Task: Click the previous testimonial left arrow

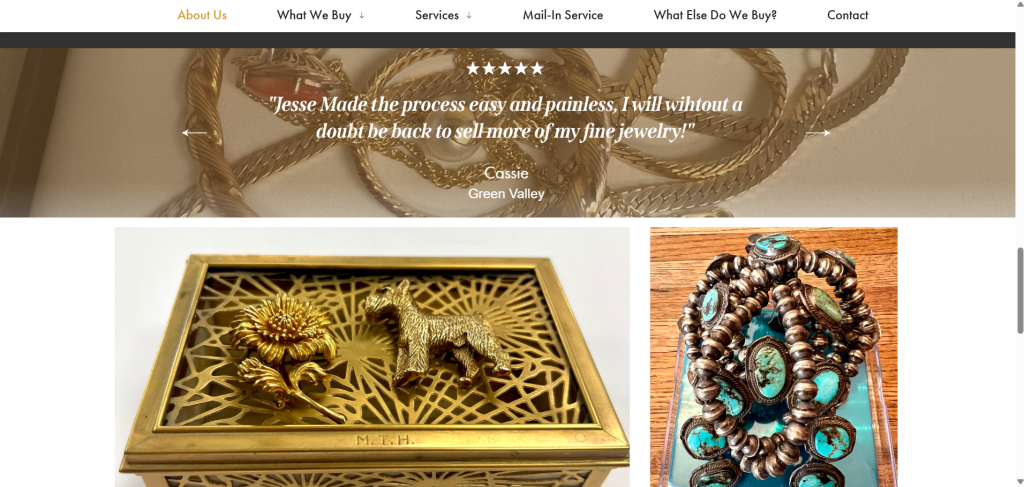Action: click(x=194, y=133)
